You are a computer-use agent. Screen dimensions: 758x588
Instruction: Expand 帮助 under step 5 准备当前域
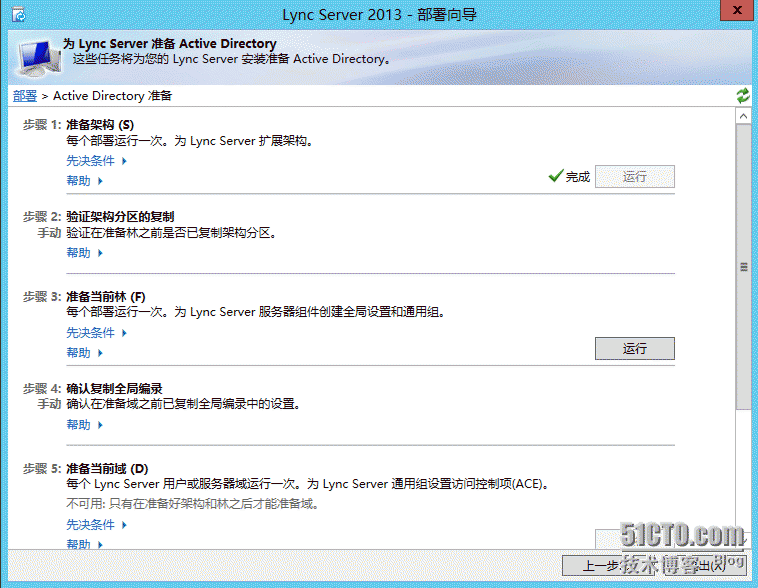(x=85, y=544)
